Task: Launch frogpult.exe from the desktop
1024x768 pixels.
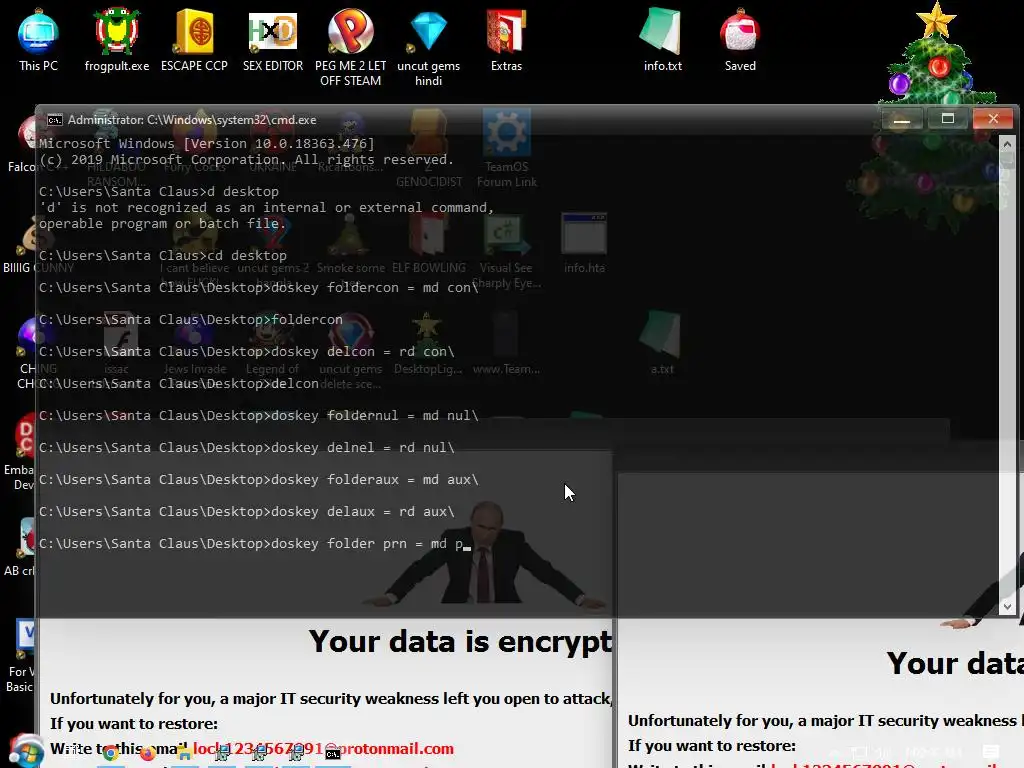Action: click(117, 40)
